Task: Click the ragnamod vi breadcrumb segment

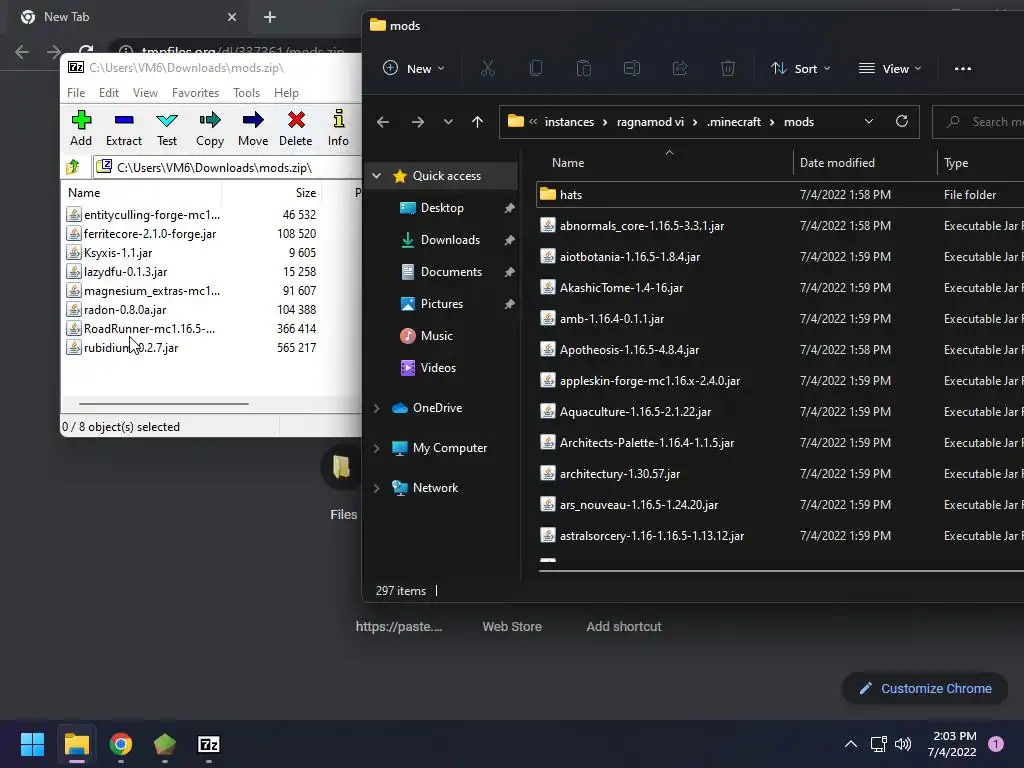Action: 650,122
